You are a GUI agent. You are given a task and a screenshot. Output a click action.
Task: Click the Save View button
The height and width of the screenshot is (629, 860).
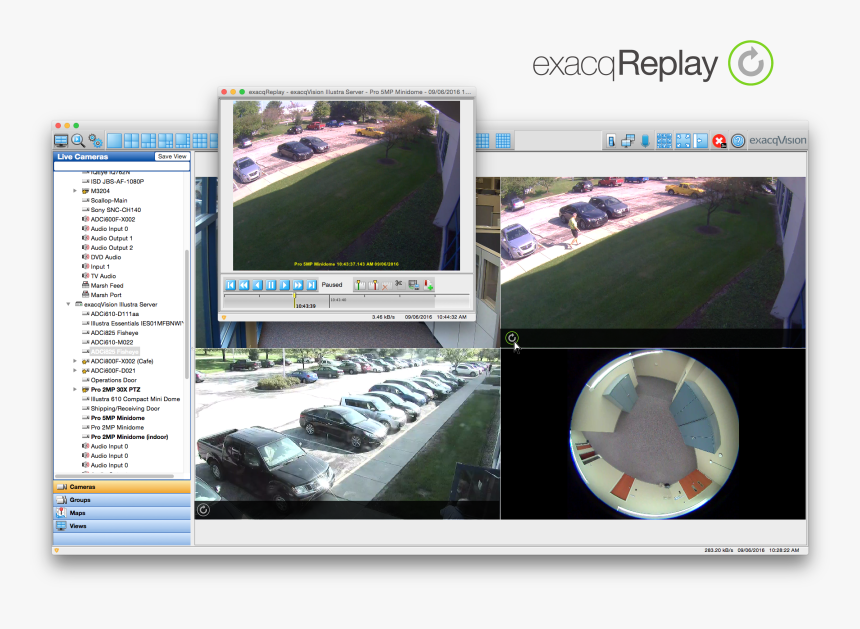point(172,157)
